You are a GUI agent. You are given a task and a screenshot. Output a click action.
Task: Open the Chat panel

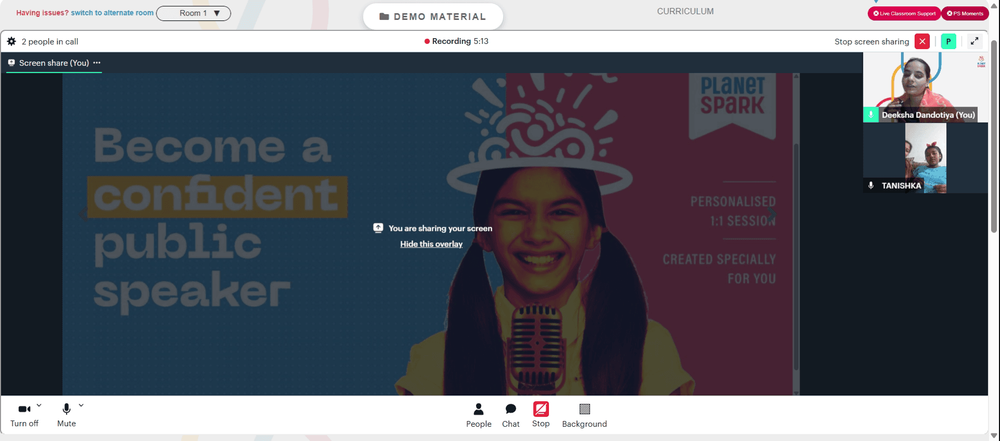pyautogui.click(x=511, y=415)
